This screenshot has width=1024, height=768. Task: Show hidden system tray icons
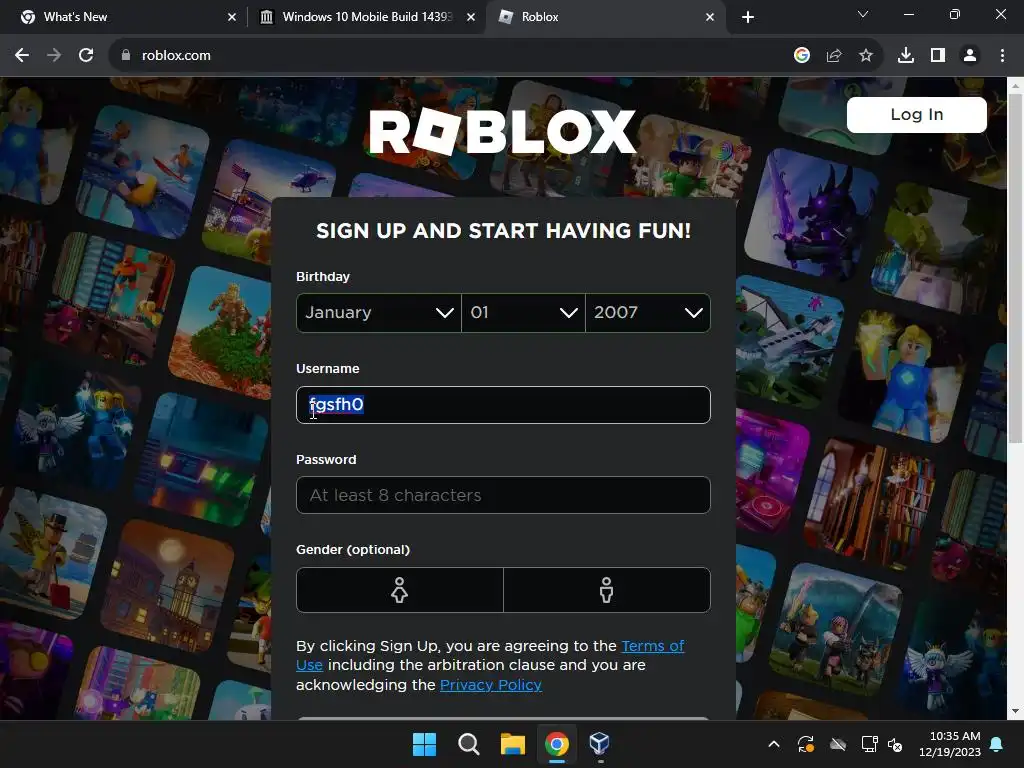[774, 744]
